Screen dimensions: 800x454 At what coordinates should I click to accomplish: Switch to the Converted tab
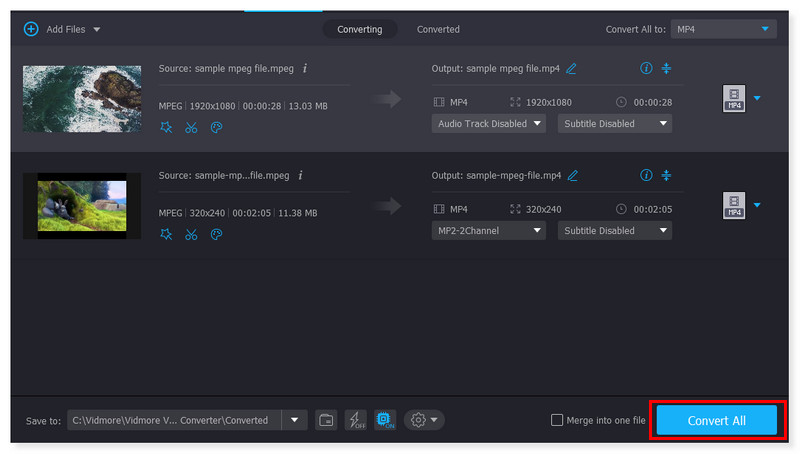[438, 29]
